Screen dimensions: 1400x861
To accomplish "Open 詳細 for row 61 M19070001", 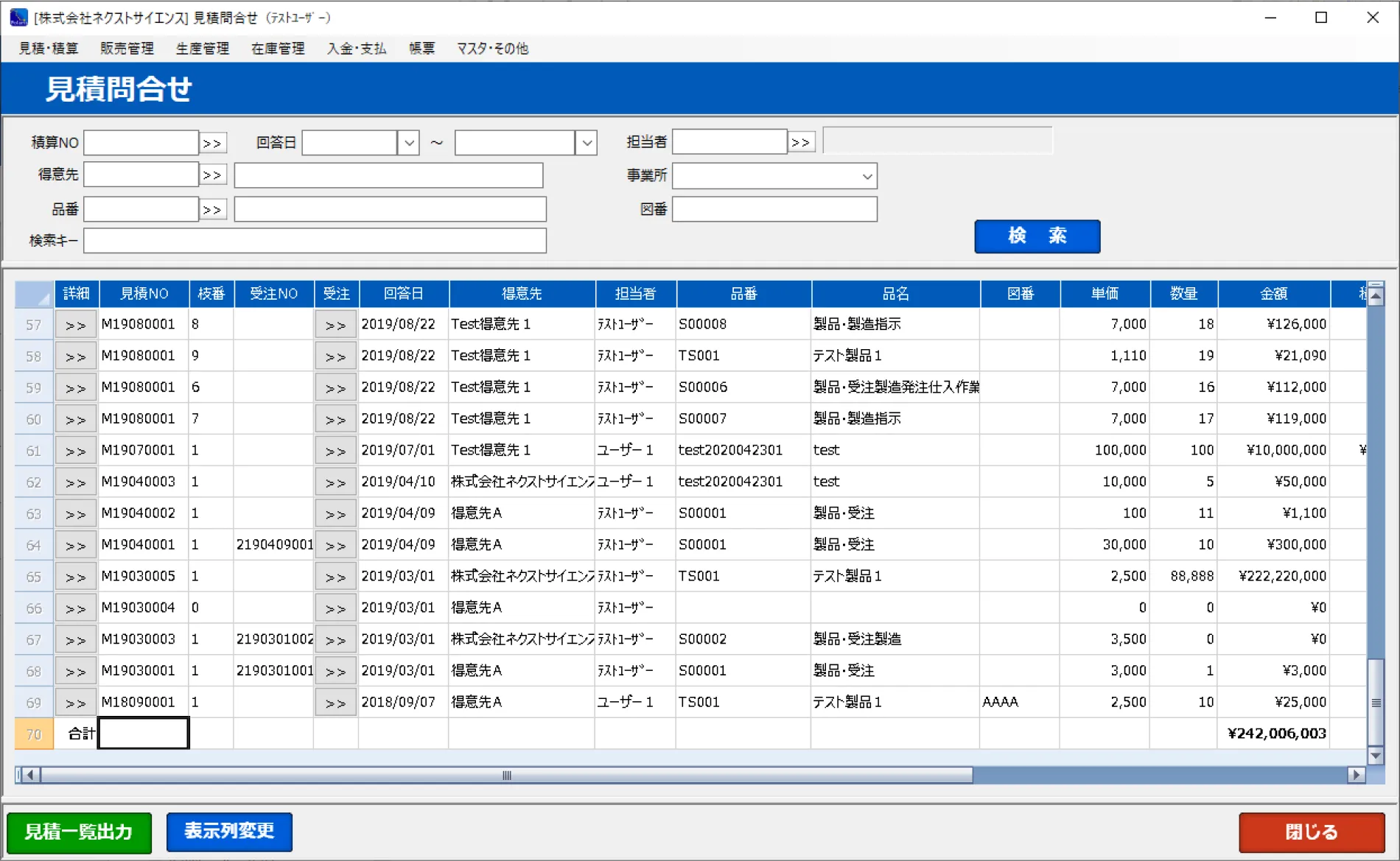I will 76,451.
